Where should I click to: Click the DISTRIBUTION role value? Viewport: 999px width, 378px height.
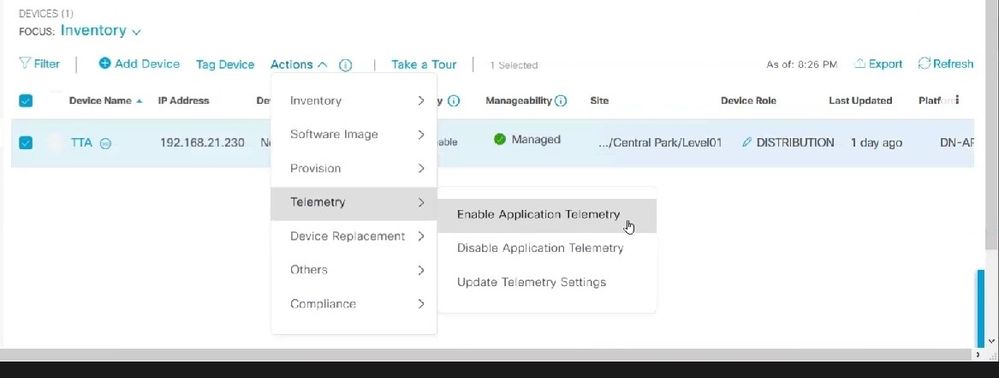coord(794,143)
